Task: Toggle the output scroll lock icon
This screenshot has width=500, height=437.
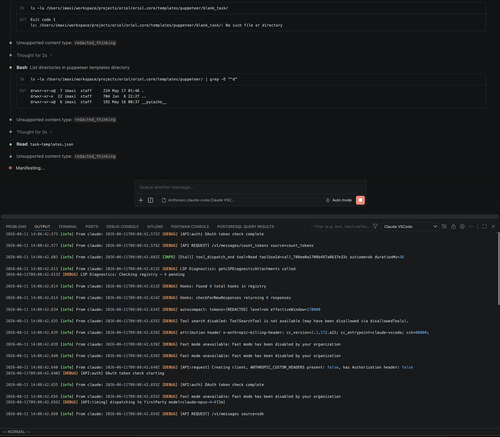Action: (x=453, y=226)
